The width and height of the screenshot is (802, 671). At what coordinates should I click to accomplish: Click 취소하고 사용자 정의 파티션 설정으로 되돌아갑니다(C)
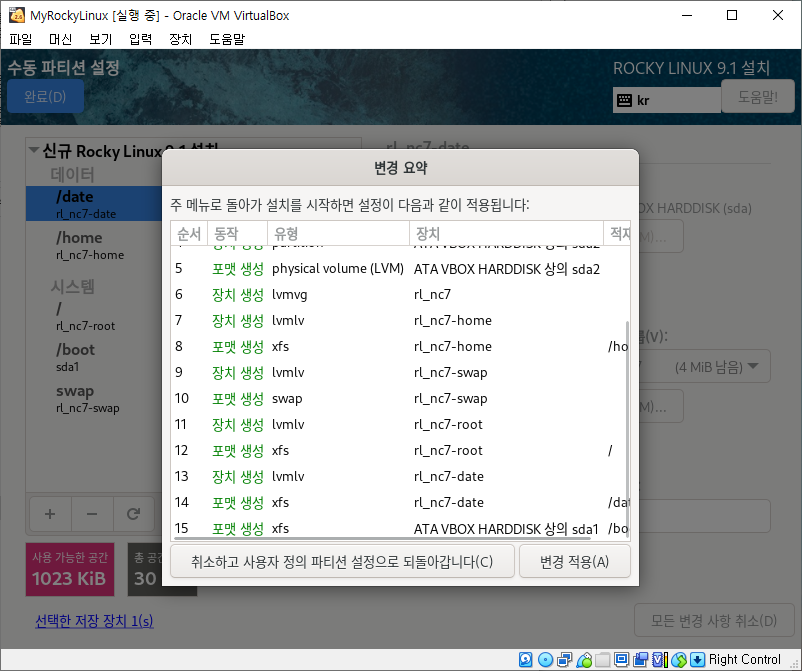tap(342, 562)
